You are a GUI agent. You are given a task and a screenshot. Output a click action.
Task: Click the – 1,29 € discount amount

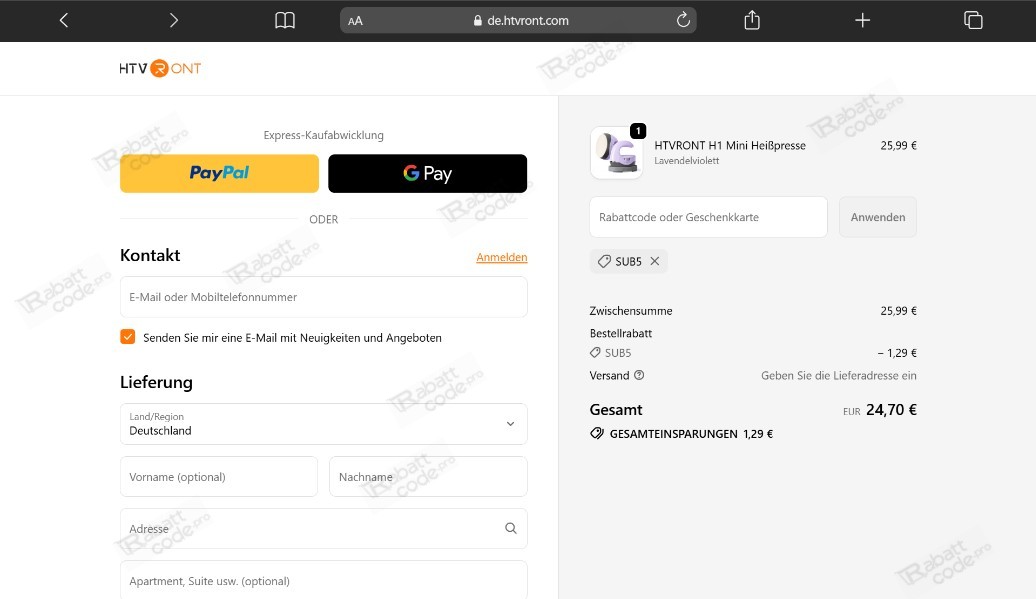point(897,353)
